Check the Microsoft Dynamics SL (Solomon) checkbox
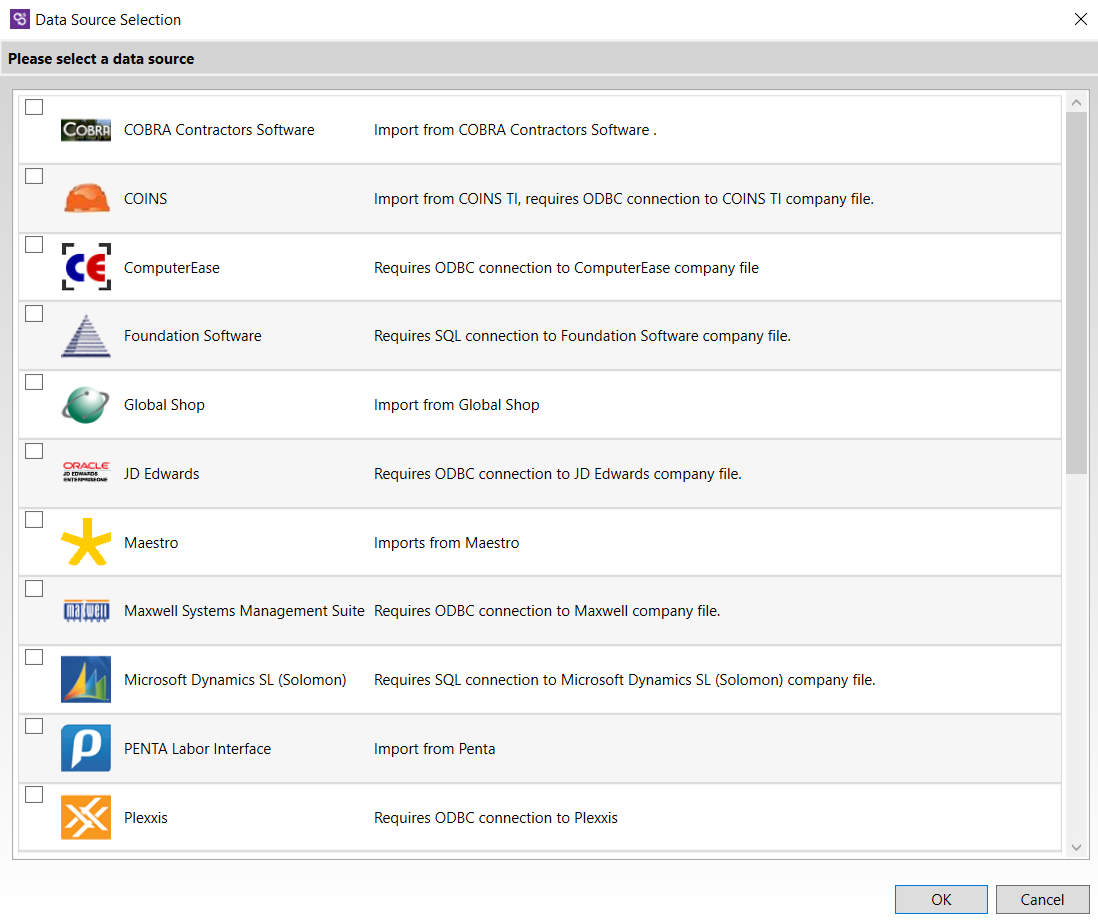 [x=34, y=657]
